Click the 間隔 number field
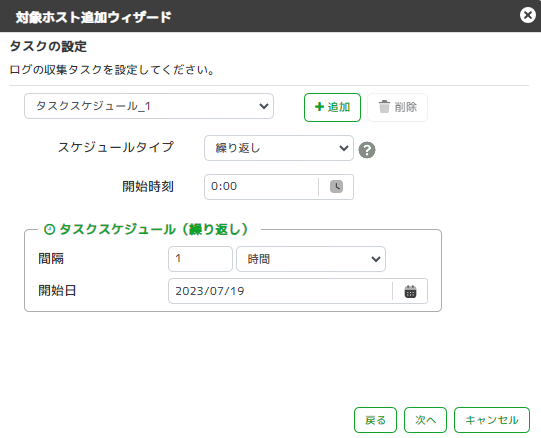Viewport: 541px width, 438px height. pos(200,259)
